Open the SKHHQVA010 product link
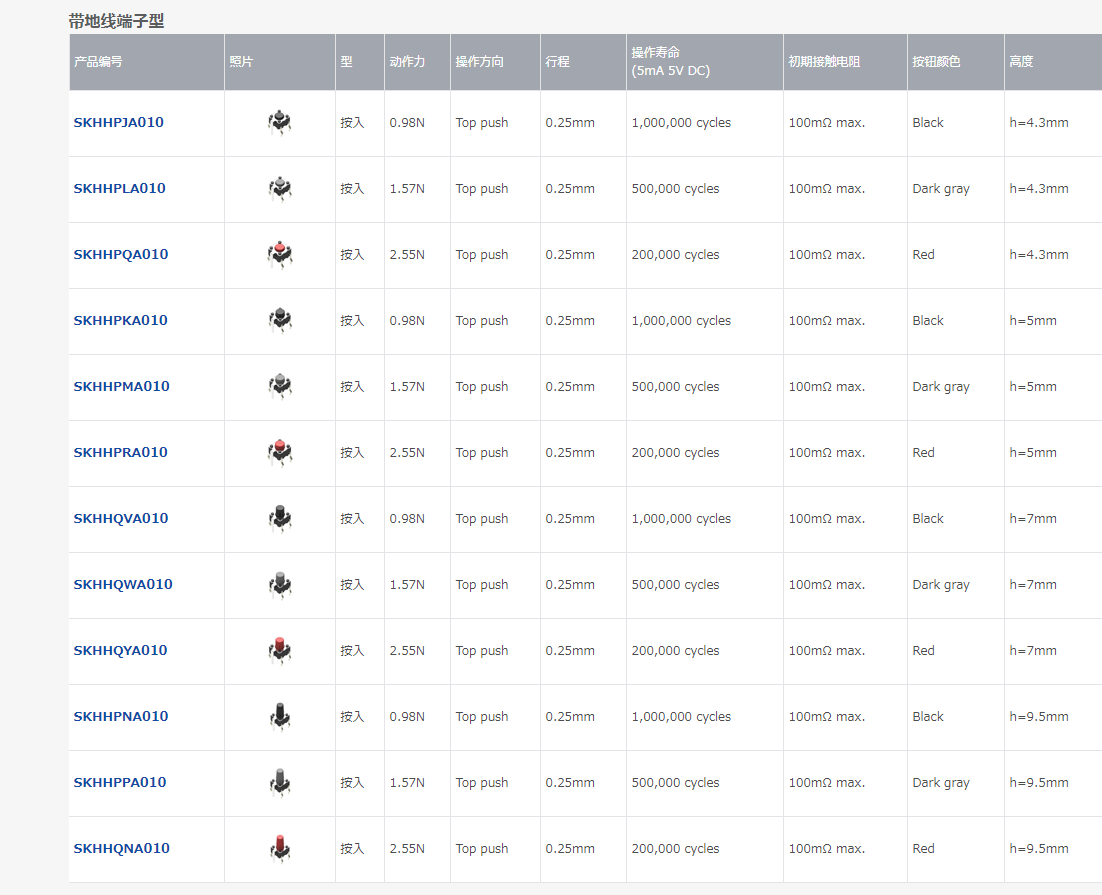Screen dimensions: 1102x895 120,519
